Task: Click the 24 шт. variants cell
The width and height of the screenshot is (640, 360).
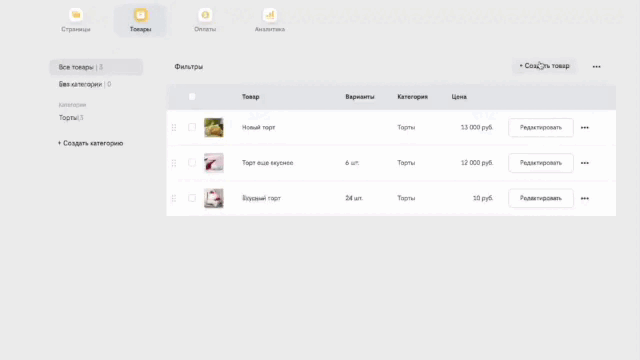Action: (354, 198)
